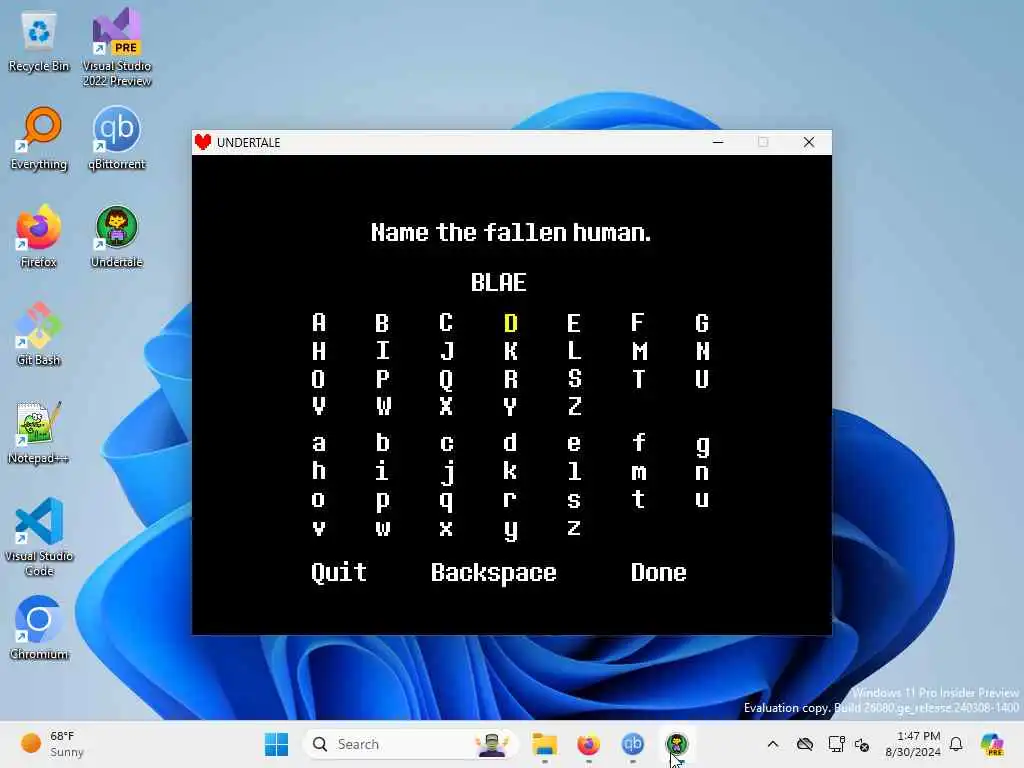Pick uppercase letter M
The image size is (1024, 768).
tap(639, 351)
